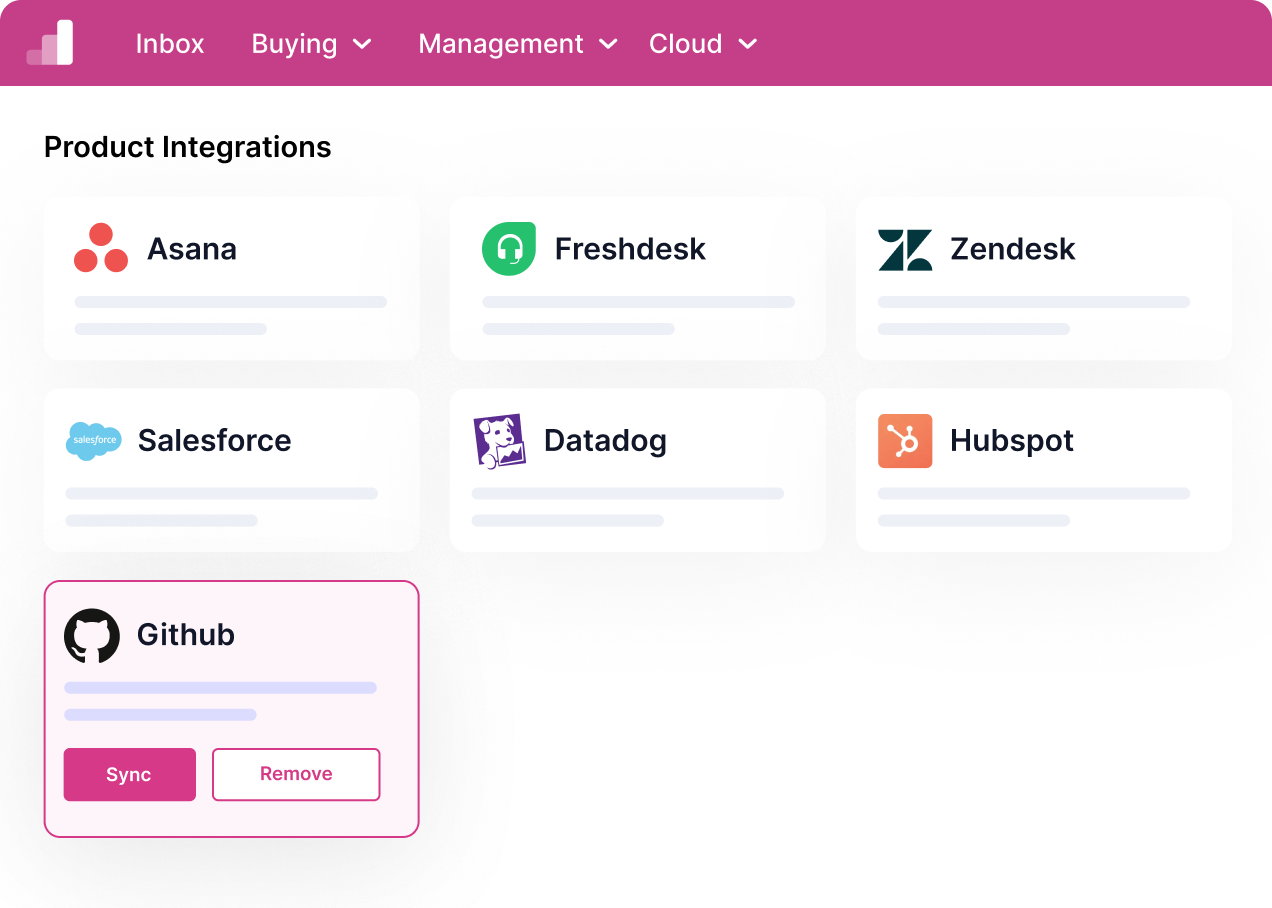
Task: Click the Hubspot orange logo
Action: point(905,441)
